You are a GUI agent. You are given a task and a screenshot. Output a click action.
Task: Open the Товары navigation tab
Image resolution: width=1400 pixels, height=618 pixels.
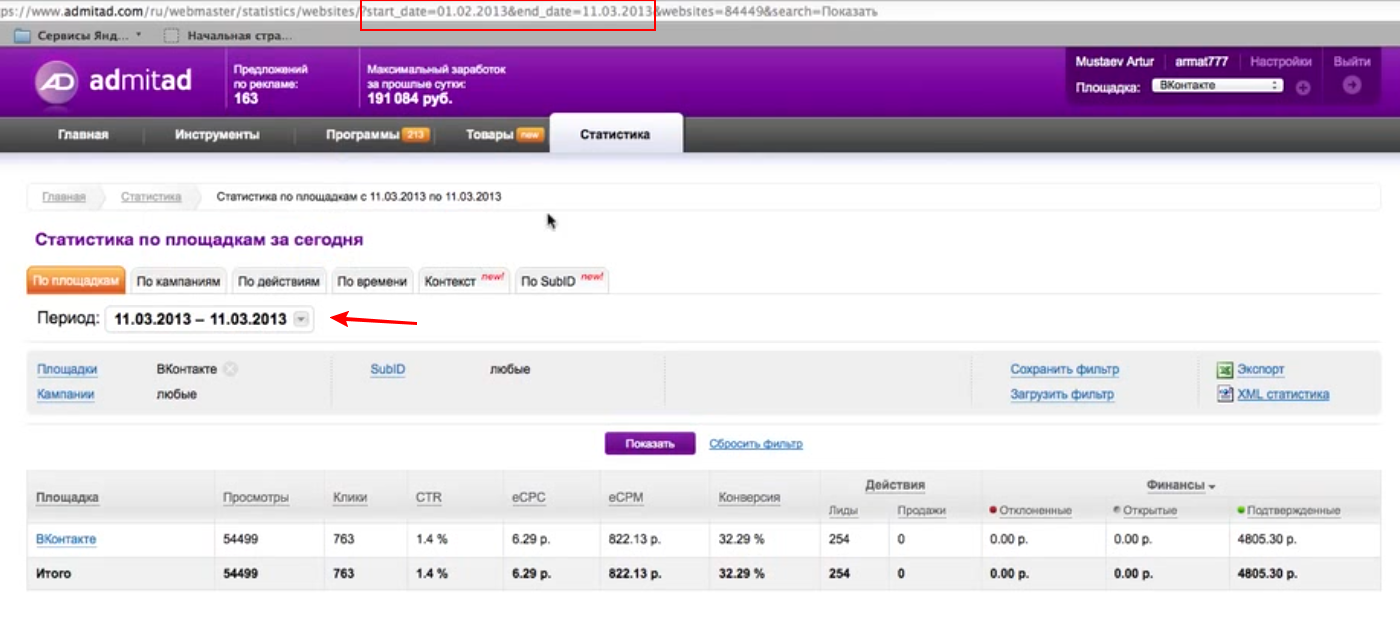click(x=505, y=135)
